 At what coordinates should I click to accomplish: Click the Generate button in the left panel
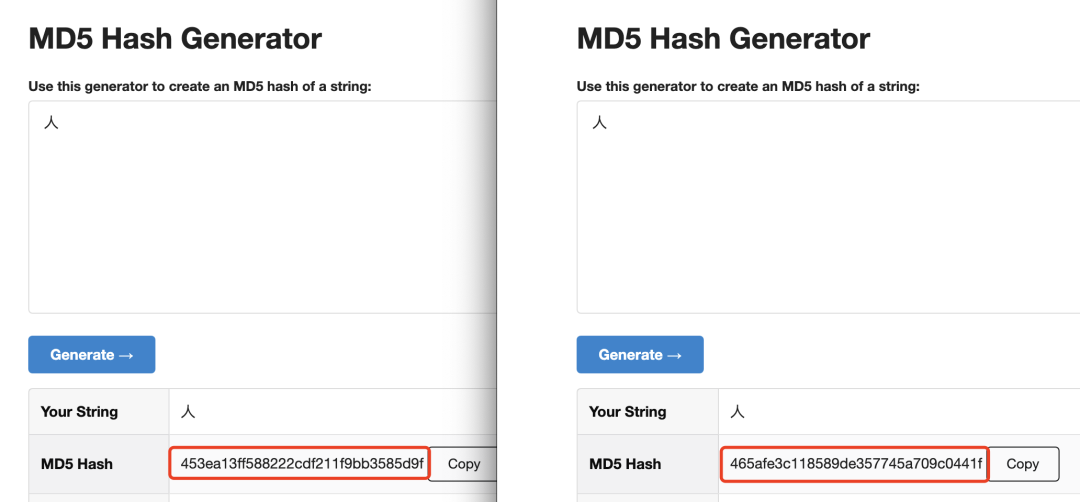[91, 355]
